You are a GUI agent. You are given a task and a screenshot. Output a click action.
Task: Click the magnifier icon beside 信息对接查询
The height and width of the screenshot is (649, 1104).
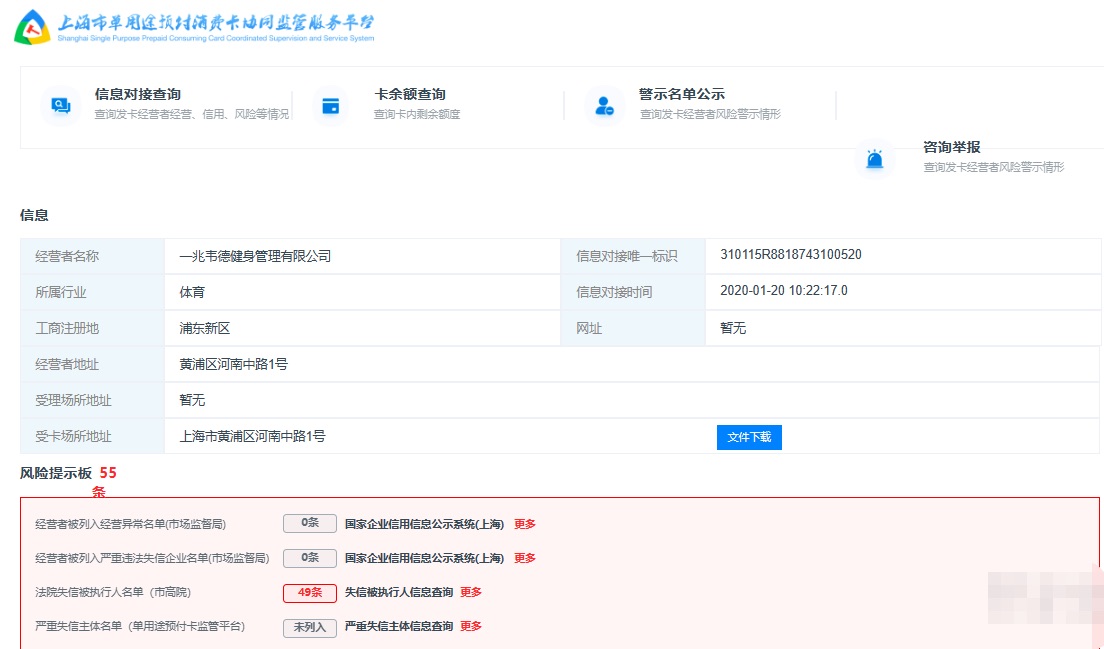pos(59,104)
